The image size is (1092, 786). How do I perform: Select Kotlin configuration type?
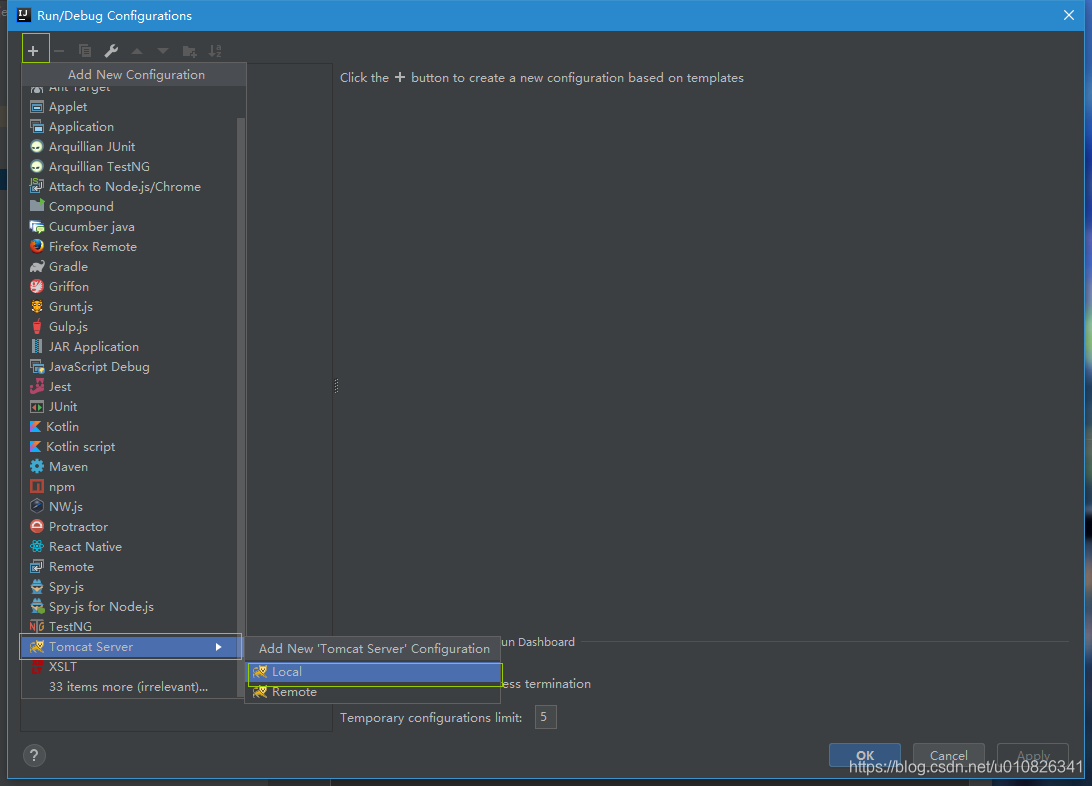[x=130, y=427]
